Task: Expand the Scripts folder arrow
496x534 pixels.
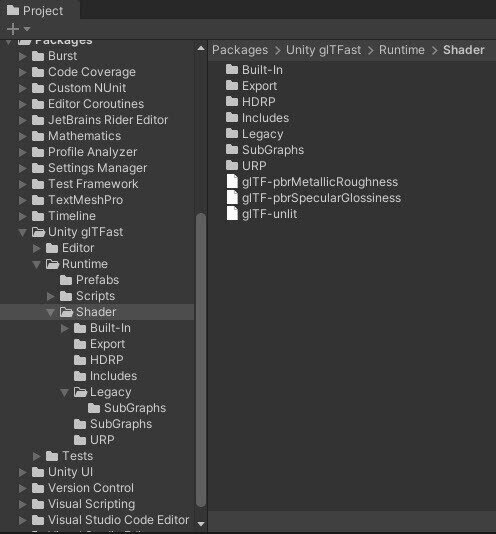Action: click(50, 296)
